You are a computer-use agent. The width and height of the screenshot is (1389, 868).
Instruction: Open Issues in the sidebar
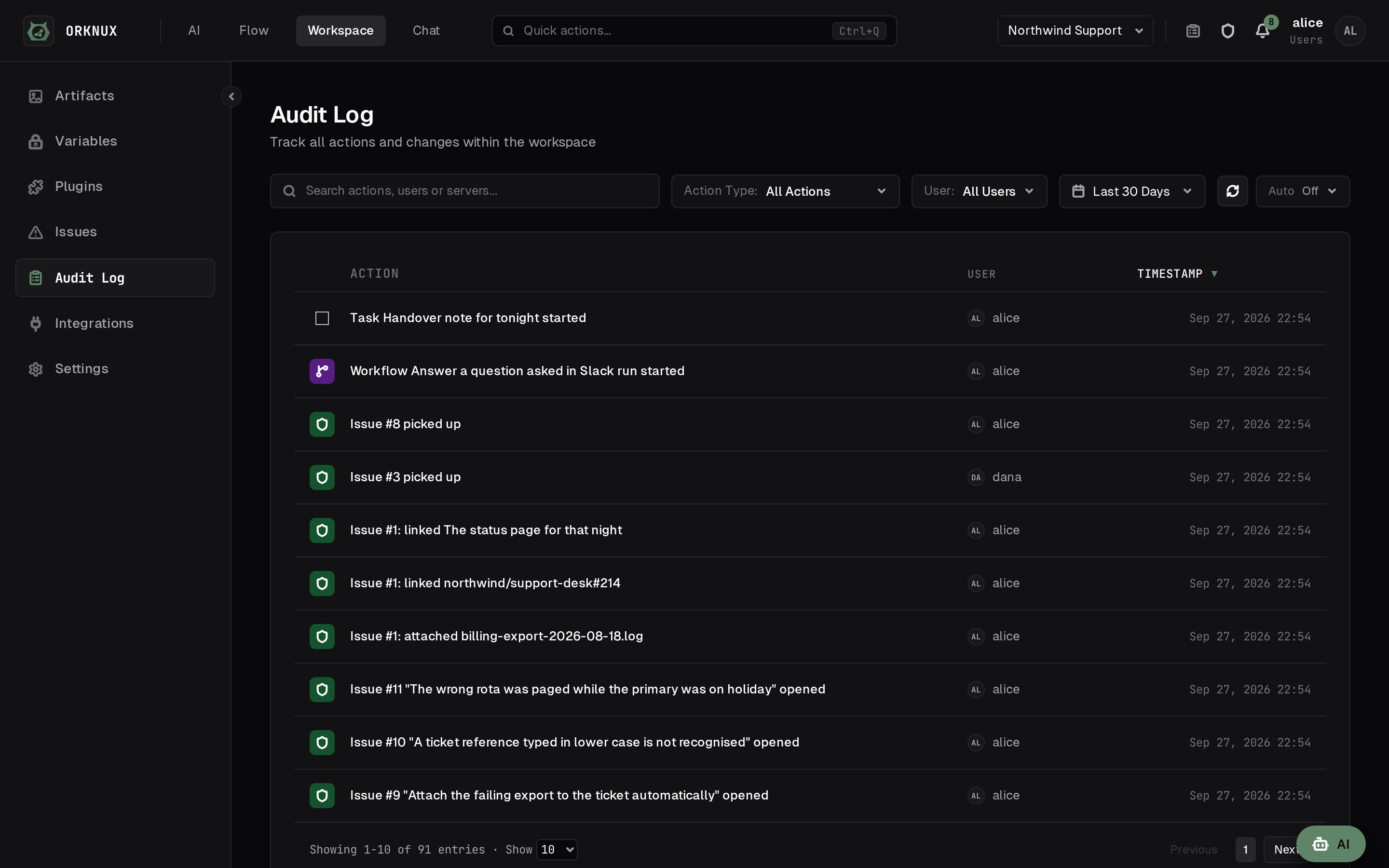[x=115, y=232]
